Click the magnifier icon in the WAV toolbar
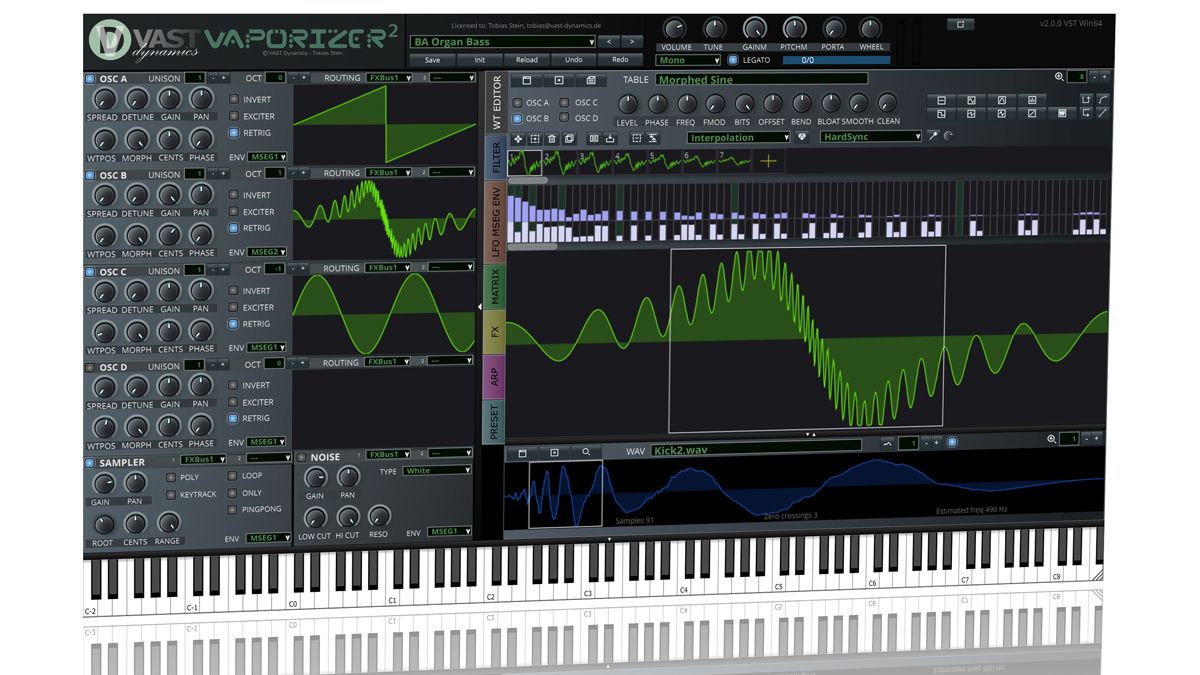 tap(586, 452)
